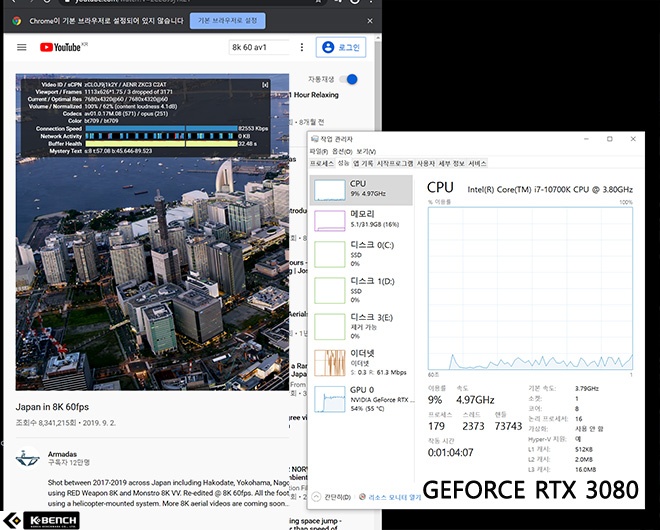Click the Task Manager title bar icon
The width and height of the screenshot is (660, 530).
[x=314, y=139]
